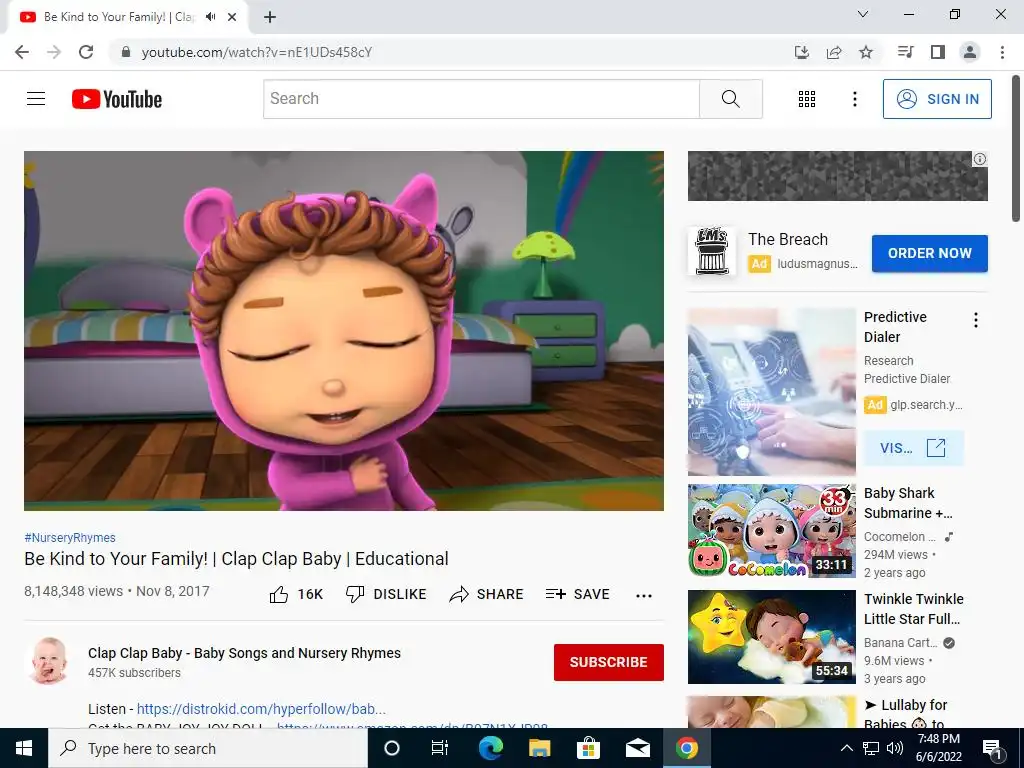Reload the YouTube page

[x=86, y=52]
